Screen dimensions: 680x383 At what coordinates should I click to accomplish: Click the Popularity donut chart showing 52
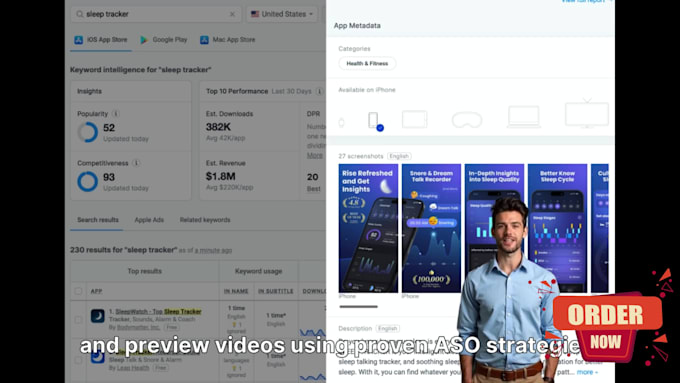tap(88, 132)
